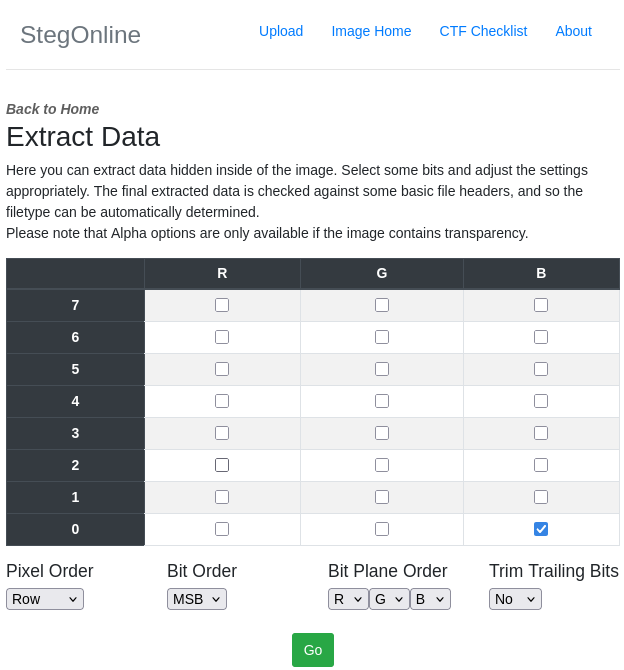Screen dimensions: 624x670
Task: Go to Image Home
Action: tap(371, 31)
